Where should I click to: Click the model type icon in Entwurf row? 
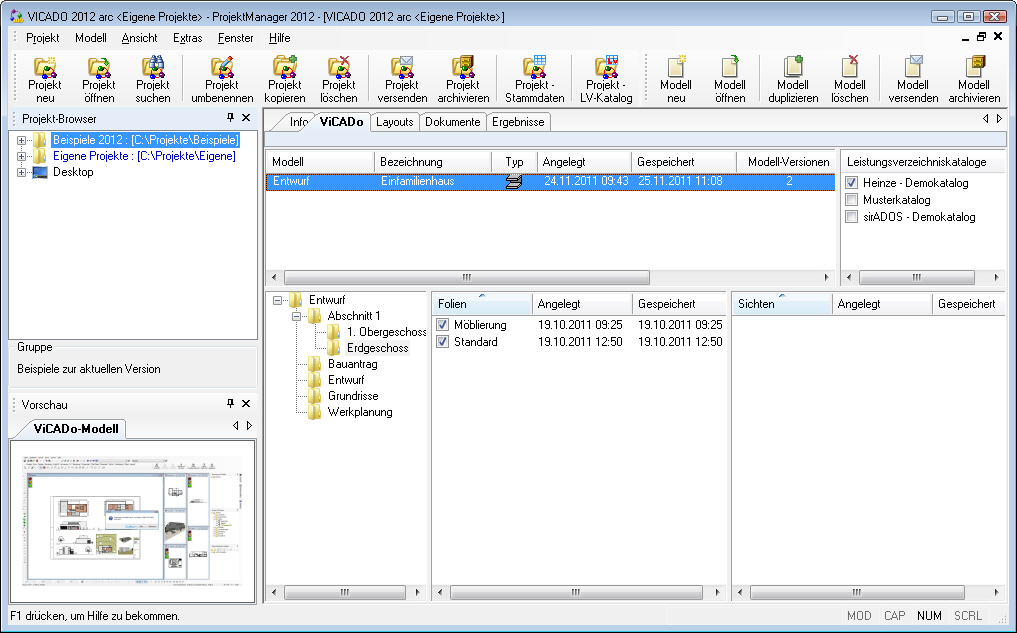click(x=514, y=182)
